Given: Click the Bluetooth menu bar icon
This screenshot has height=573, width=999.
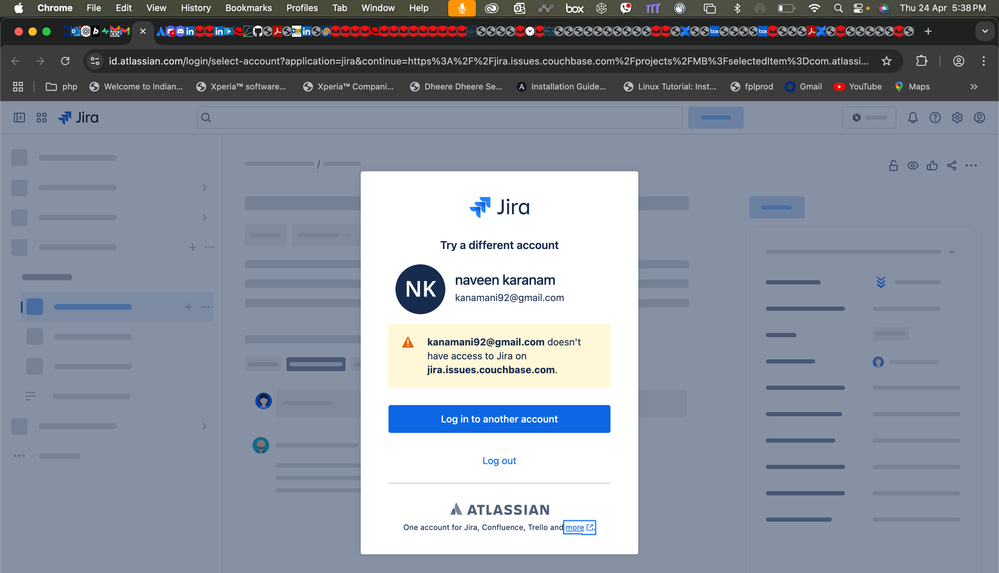Looking at the screenshot, I should (737, 8).
